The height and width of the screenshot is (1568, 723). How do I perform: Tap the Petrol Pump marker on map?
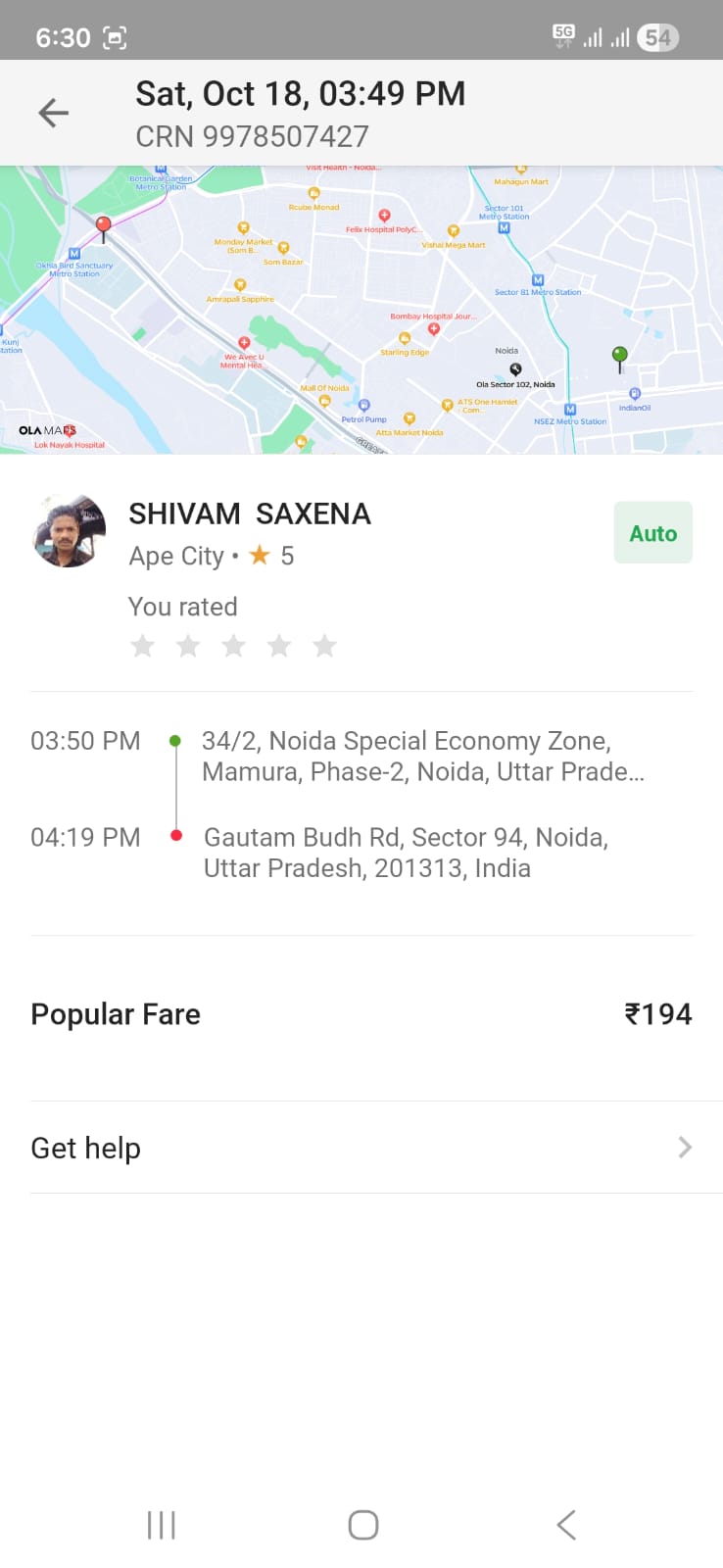pos(363,406)
